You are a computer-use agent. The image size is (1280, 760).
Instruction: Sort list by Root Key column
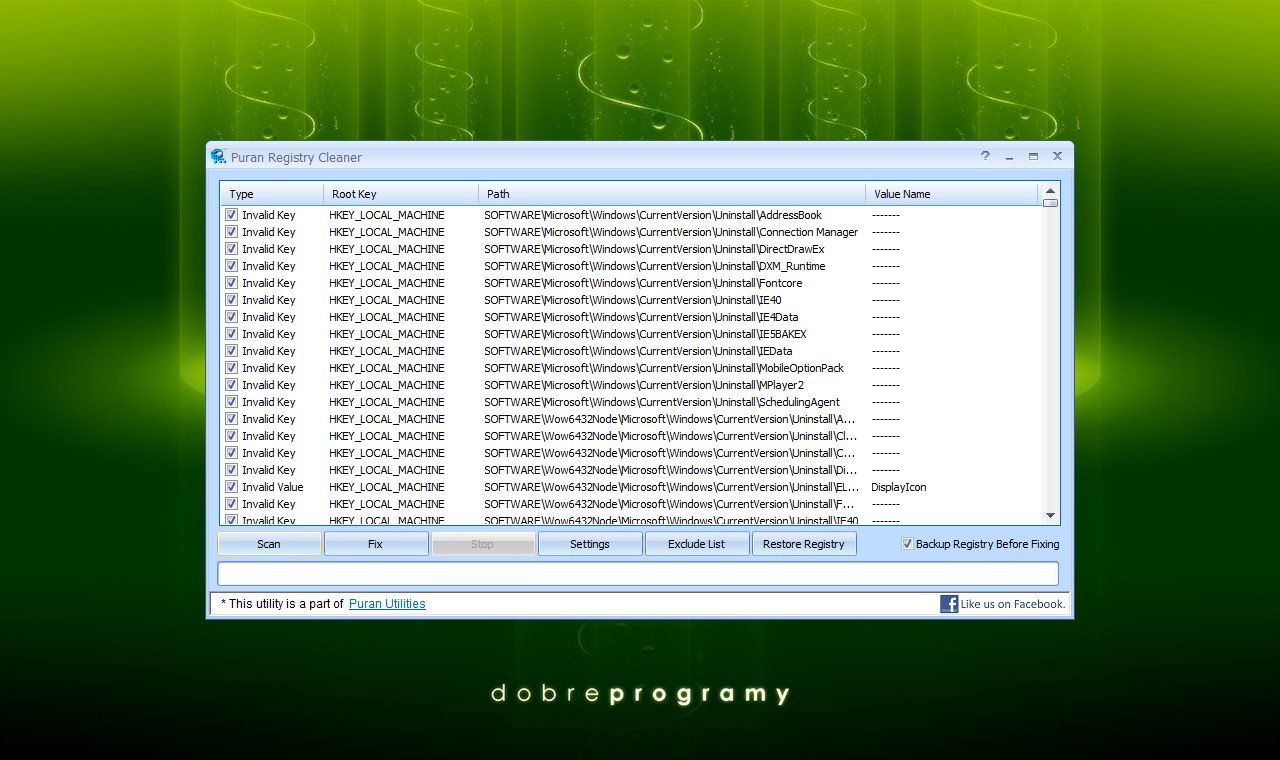401,194
